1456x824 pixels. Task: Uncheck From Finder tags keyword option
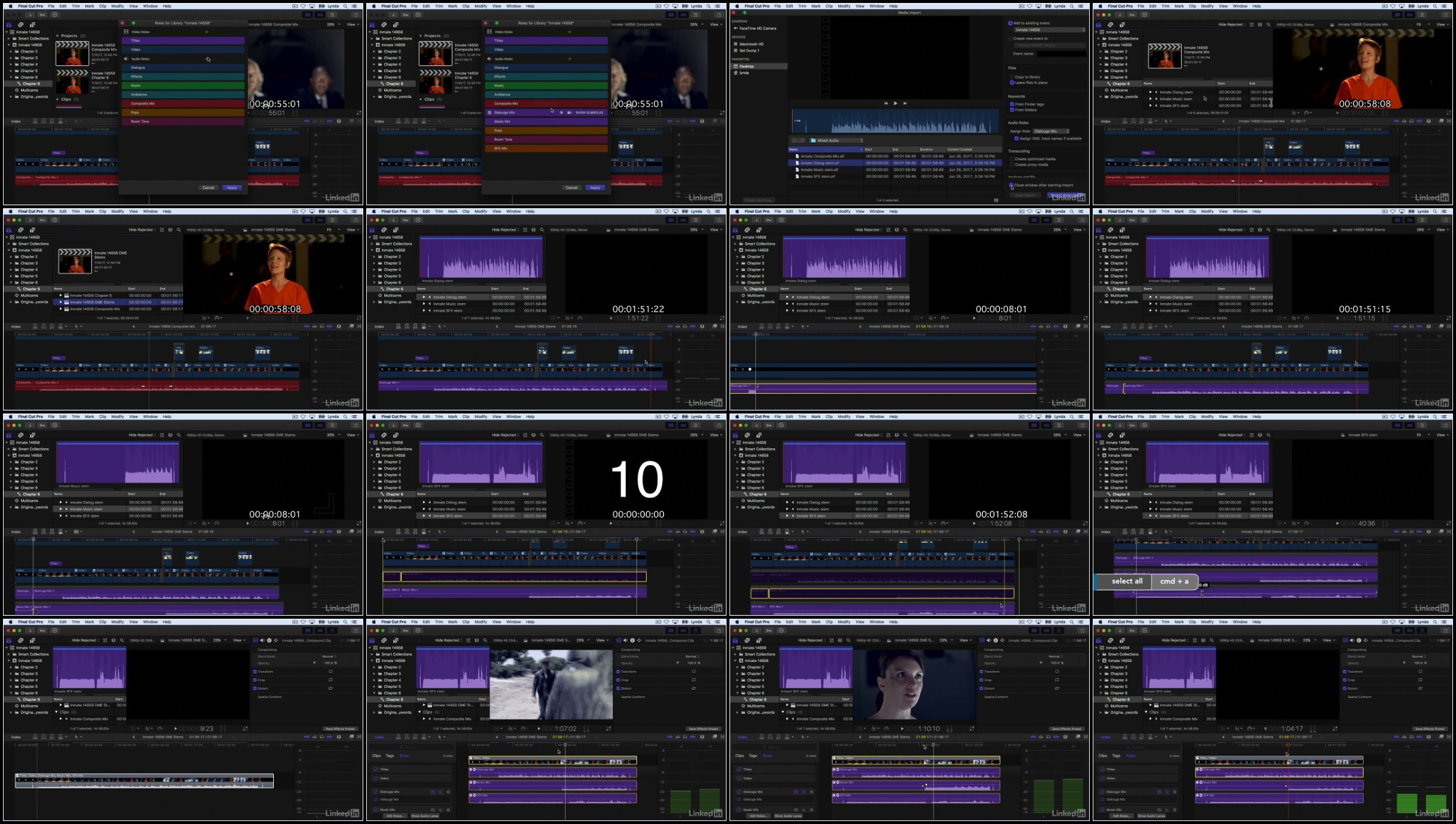[x=1012, y=104]
